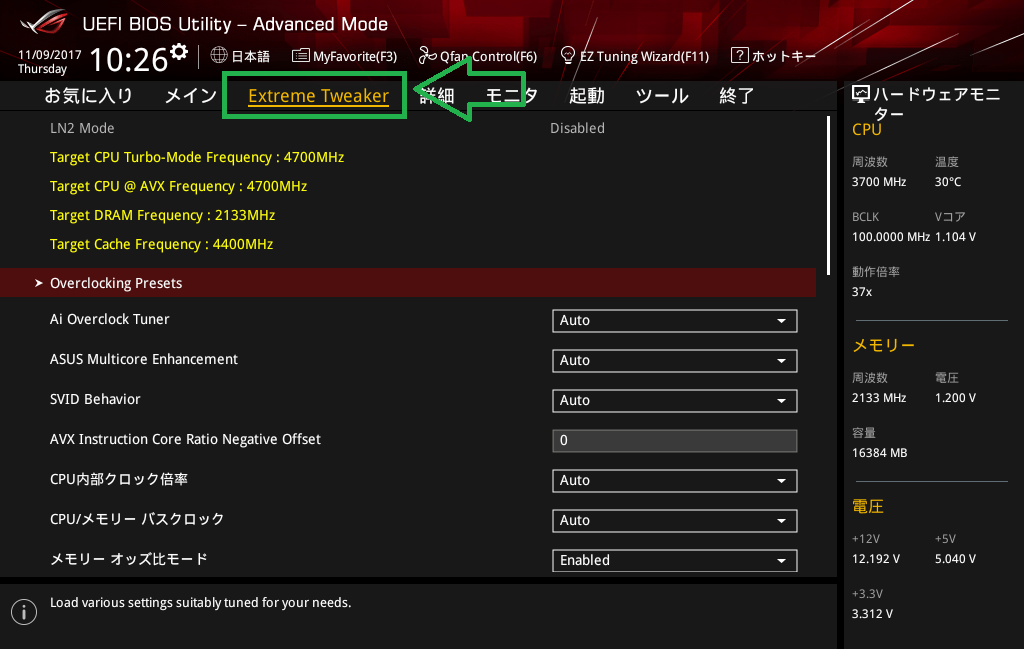Viewport: 1024px width, 649px height.
Task: Click Target CPU Turbo-Mode Frequency text
Action: (x=197, y=157)
